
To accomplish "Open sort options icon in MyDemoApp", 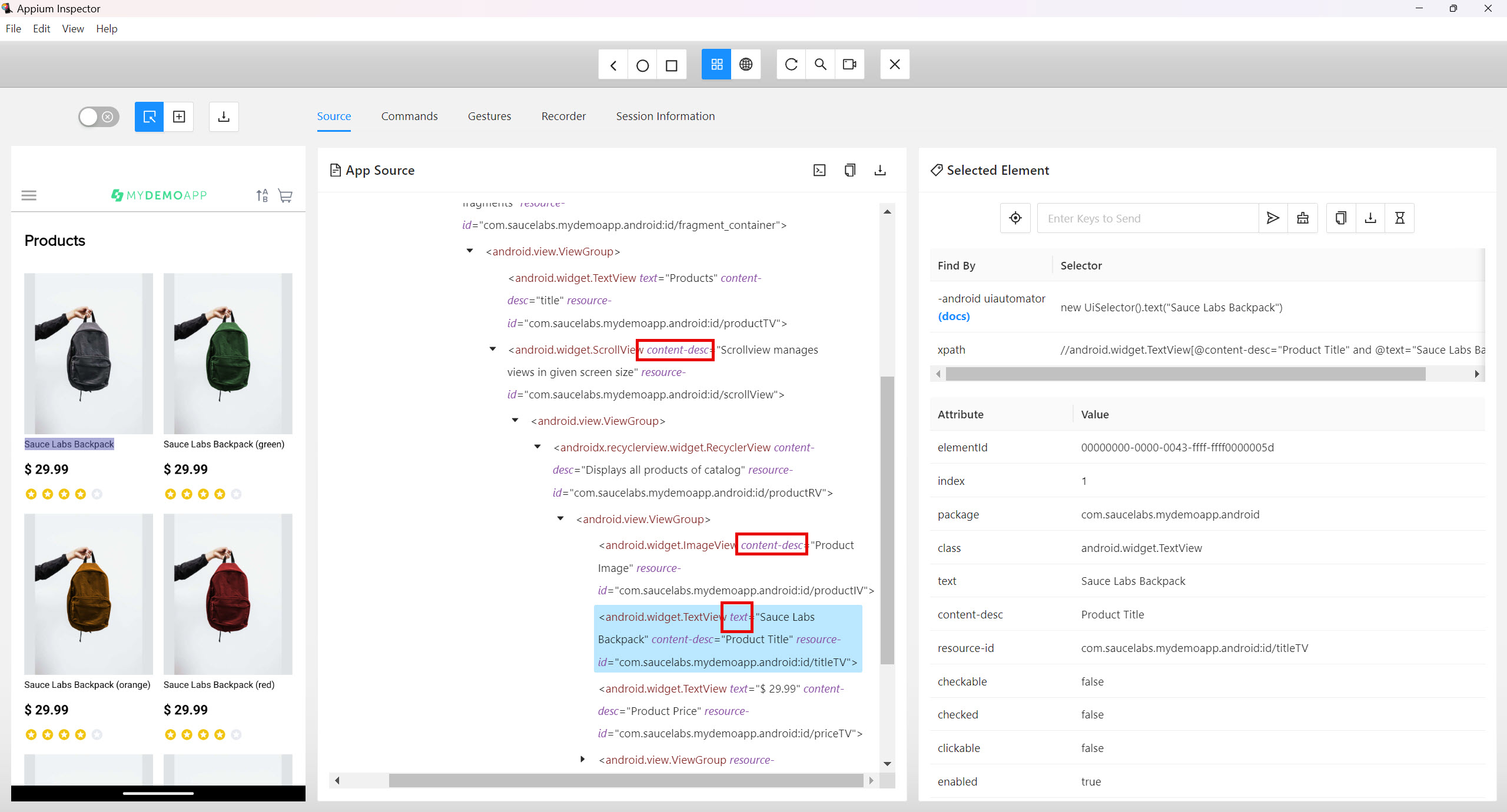I will coord(262,195).
